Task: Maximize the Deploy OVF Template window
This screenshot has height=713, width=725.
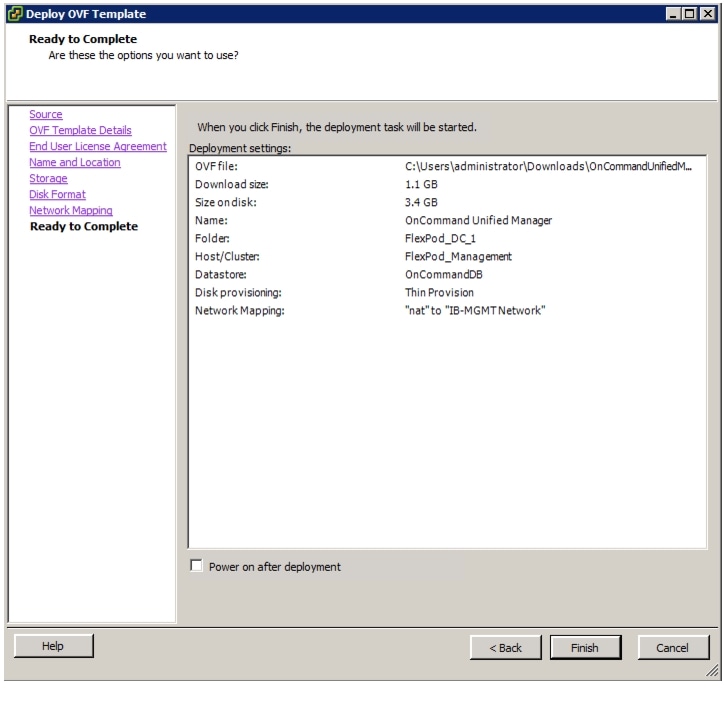Action: 689,14
